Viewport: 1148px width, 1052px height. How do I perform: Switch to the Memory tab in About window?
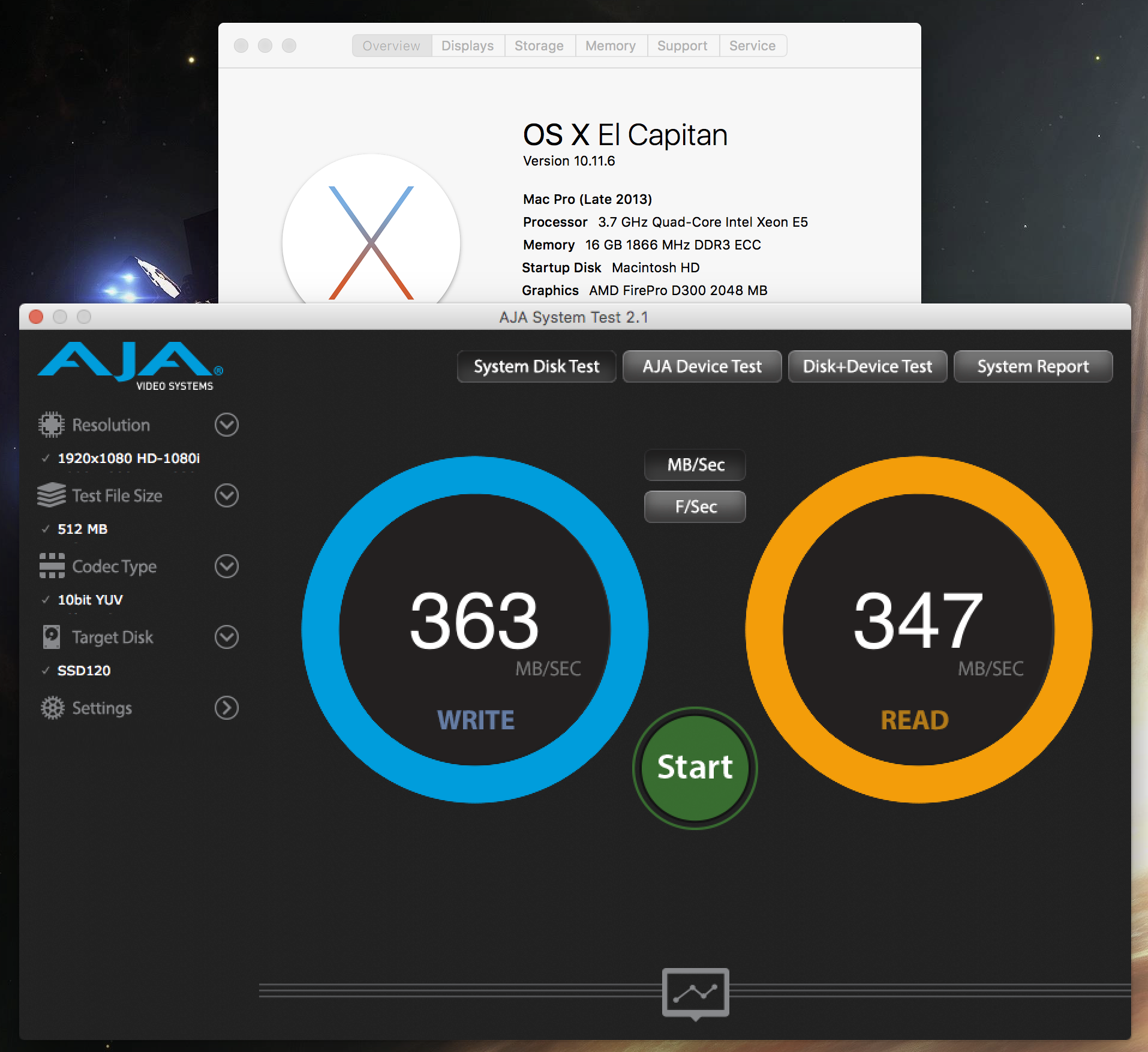pos(611,46)
